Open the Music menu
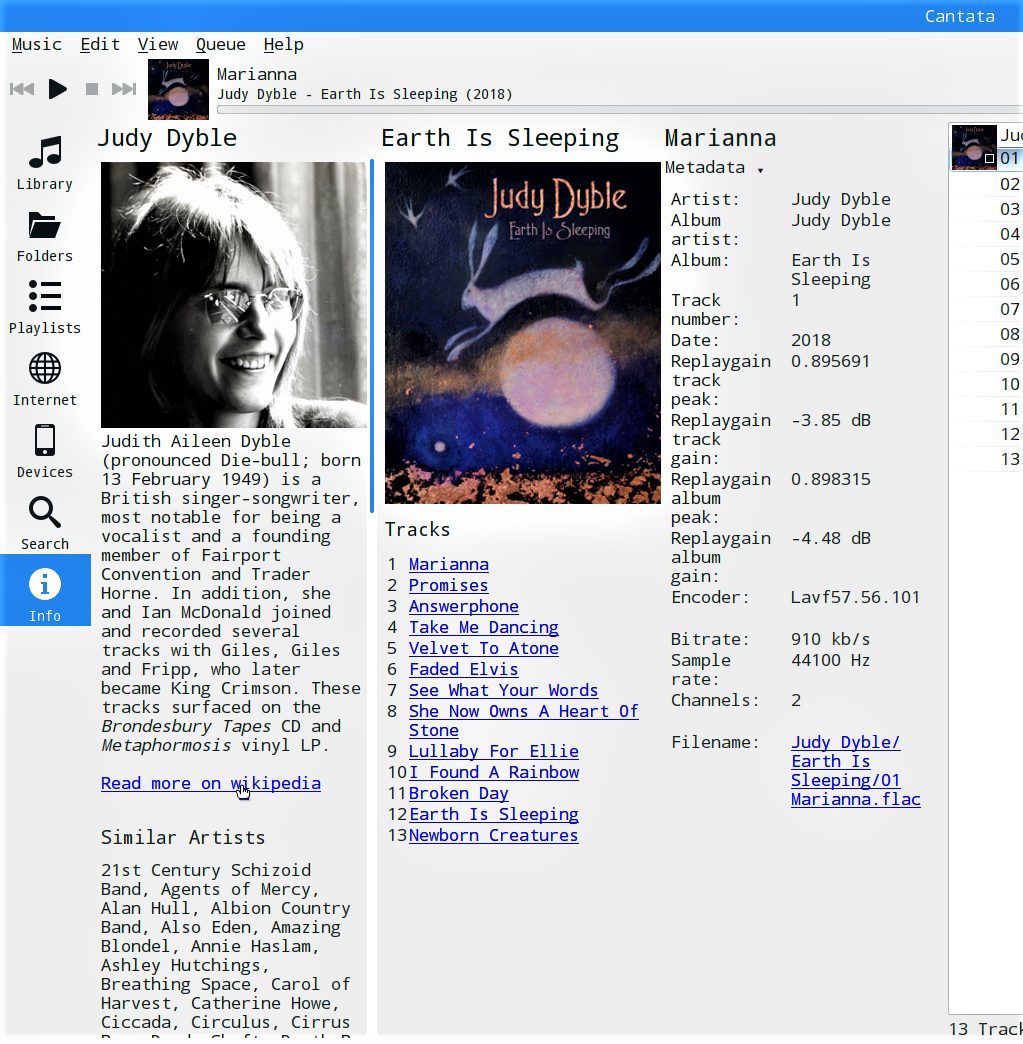Image resolution: width=1023 pixels, height=1044 pixels. (37, 45)
